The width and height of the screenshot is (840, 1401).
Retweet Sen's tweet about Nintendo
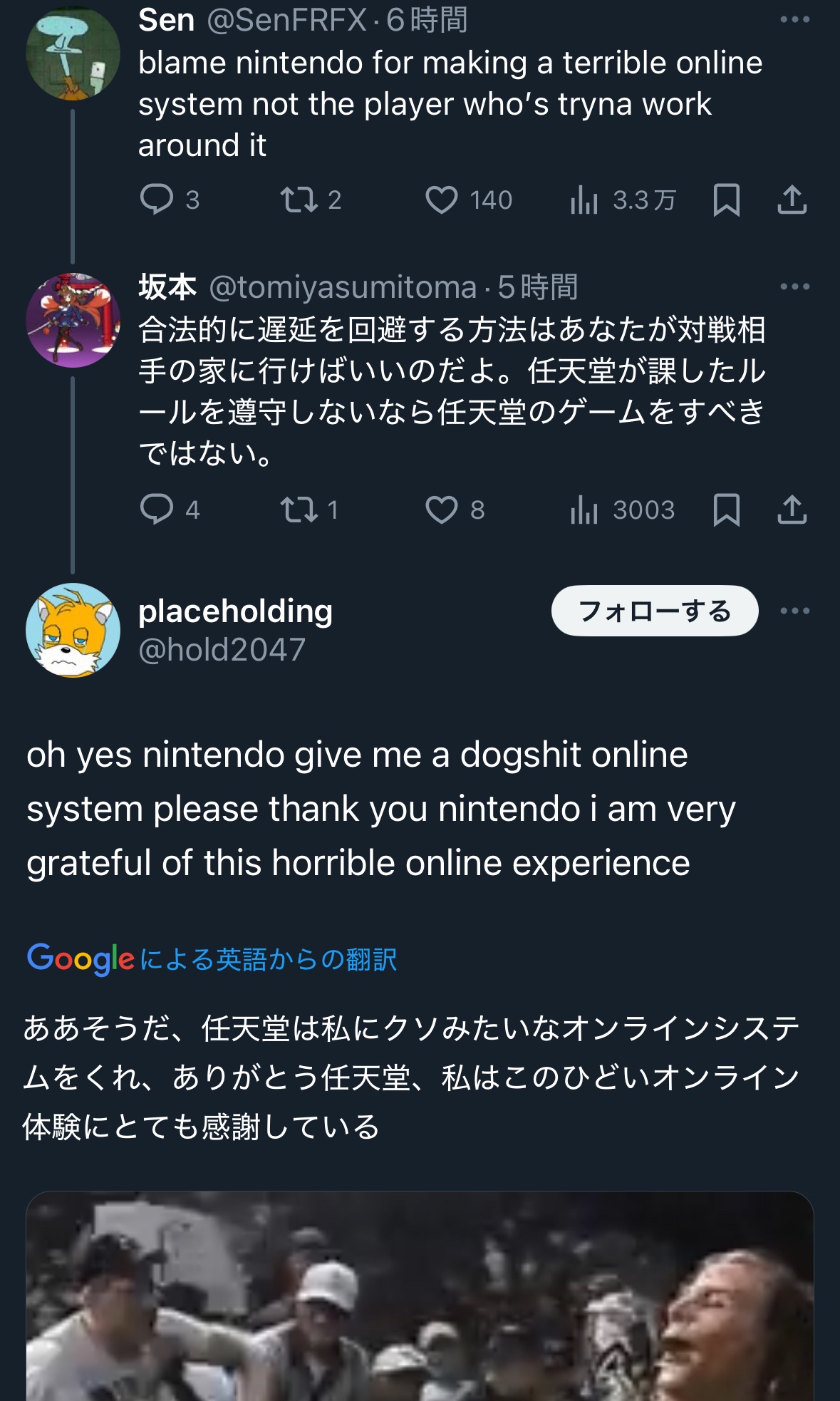point(299,200)
